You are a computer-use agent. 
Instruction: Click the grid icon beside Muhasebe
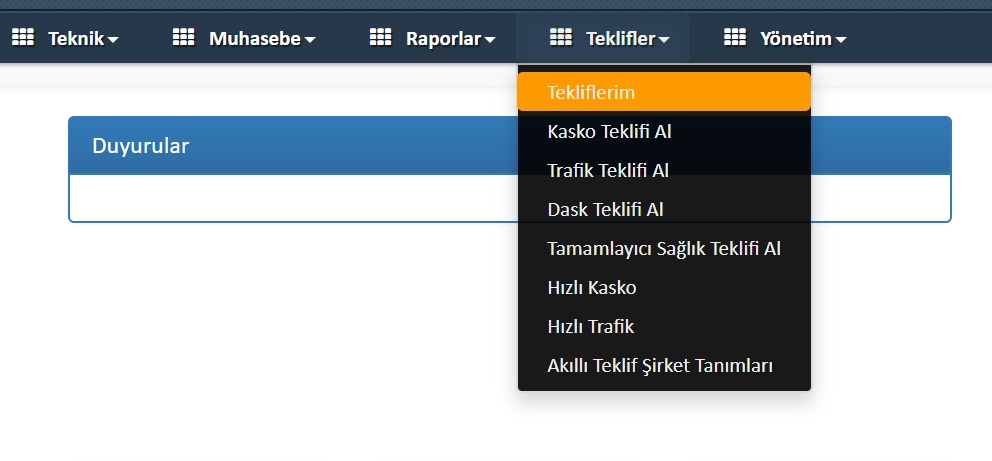coord(183,38)
